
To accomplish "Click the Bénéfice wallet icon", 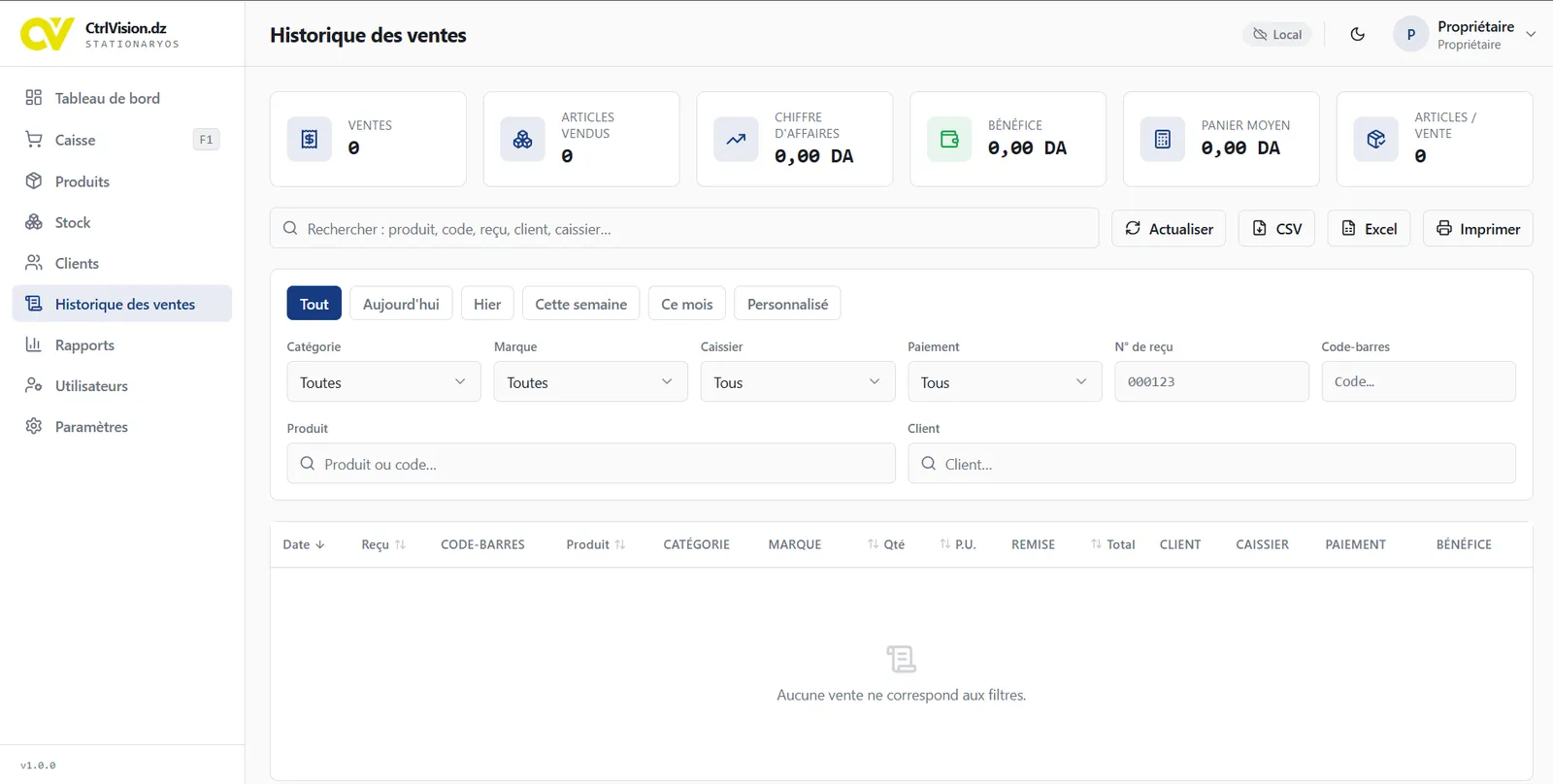I will point(949,139).
